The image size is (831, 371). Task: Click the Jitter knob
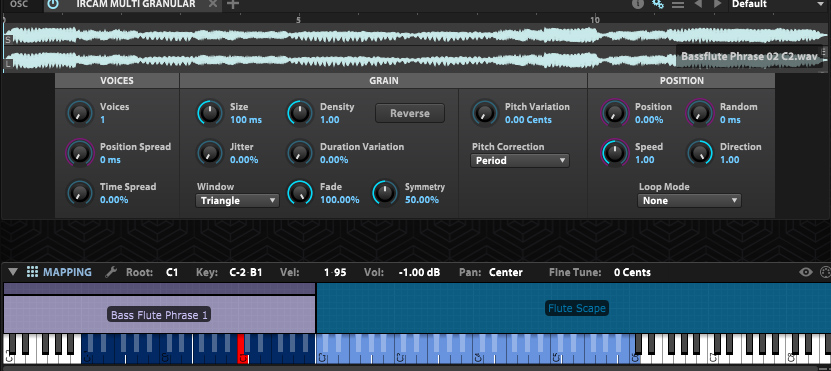coord(210,153)
